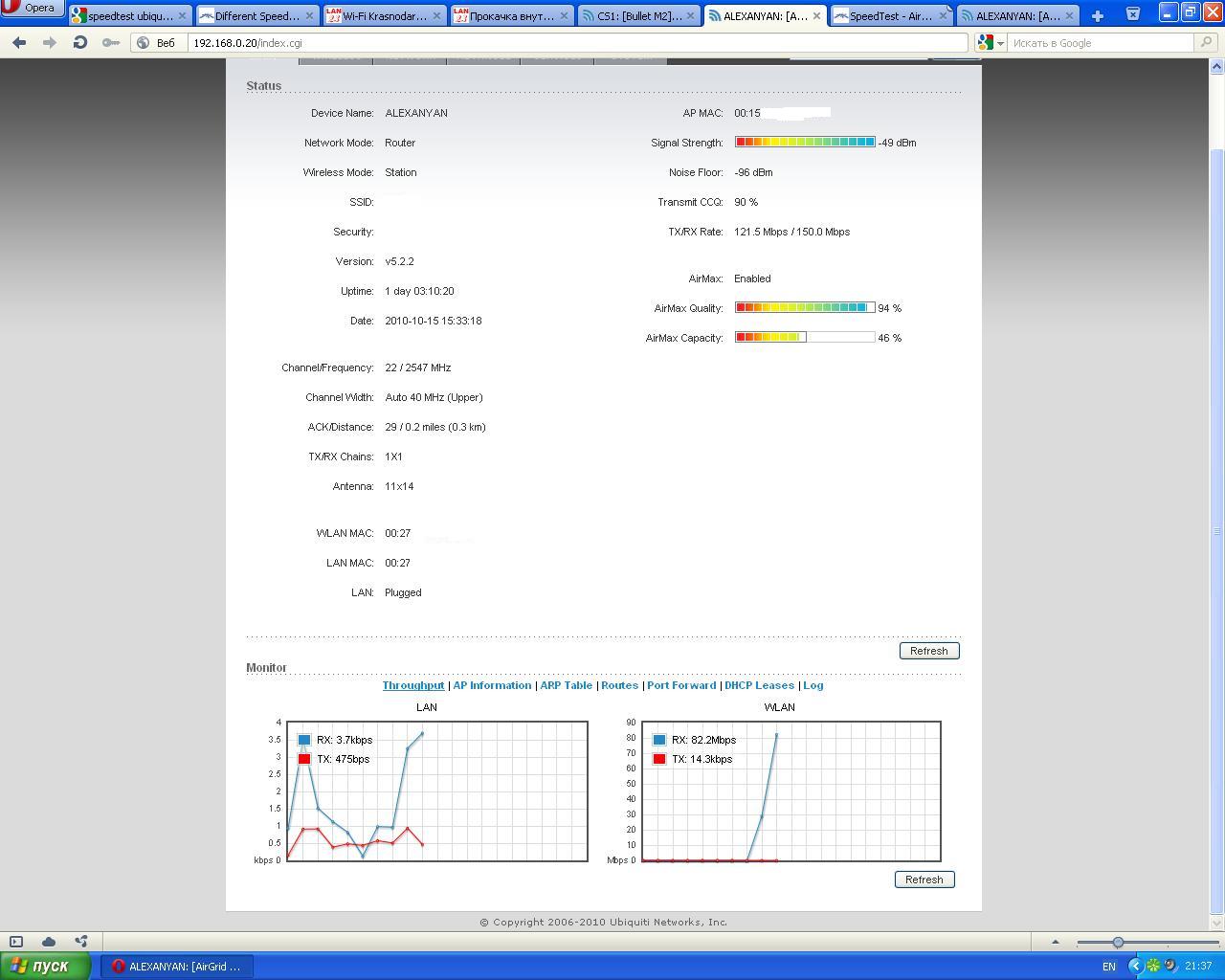Image resolution: width=1225 pixels, height=980 pixels.
Task: Open the Windows Start (пуск) menu
Action: [46, 966]
